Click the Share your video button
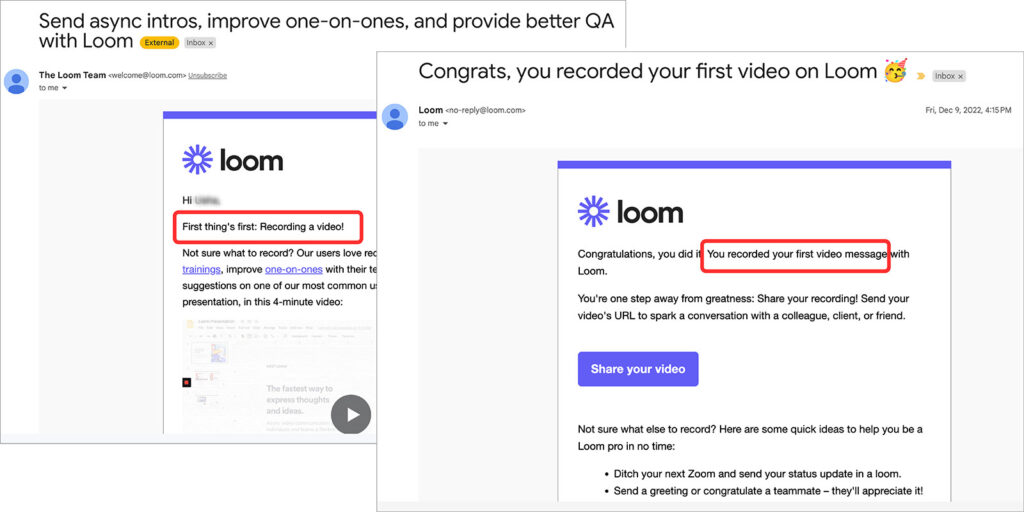The height and width of the screenshot is (512, 1024). pyautogui.click(x=638, y=369)
